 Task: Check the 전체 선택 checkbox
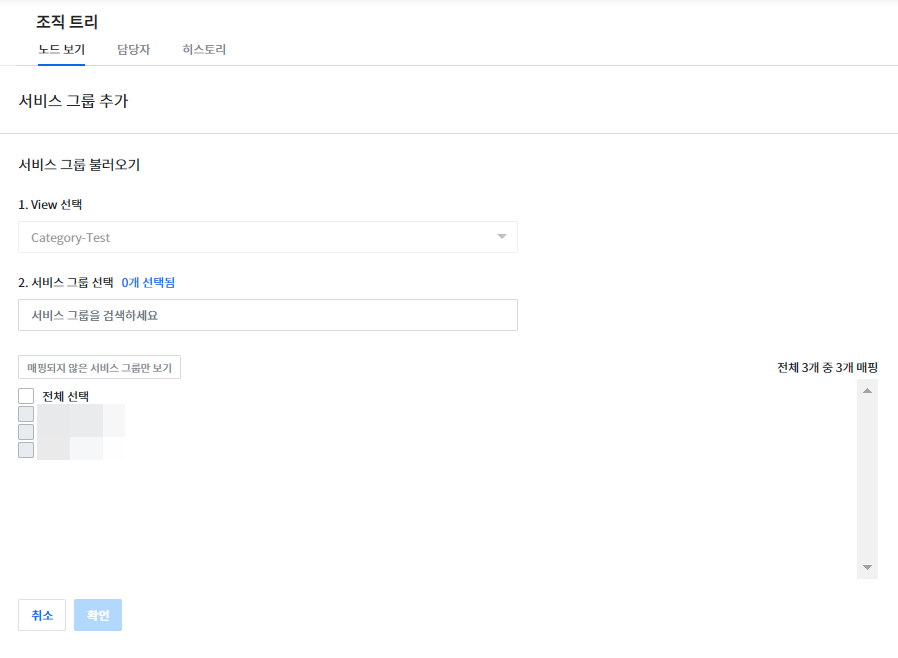coord(26,396)
